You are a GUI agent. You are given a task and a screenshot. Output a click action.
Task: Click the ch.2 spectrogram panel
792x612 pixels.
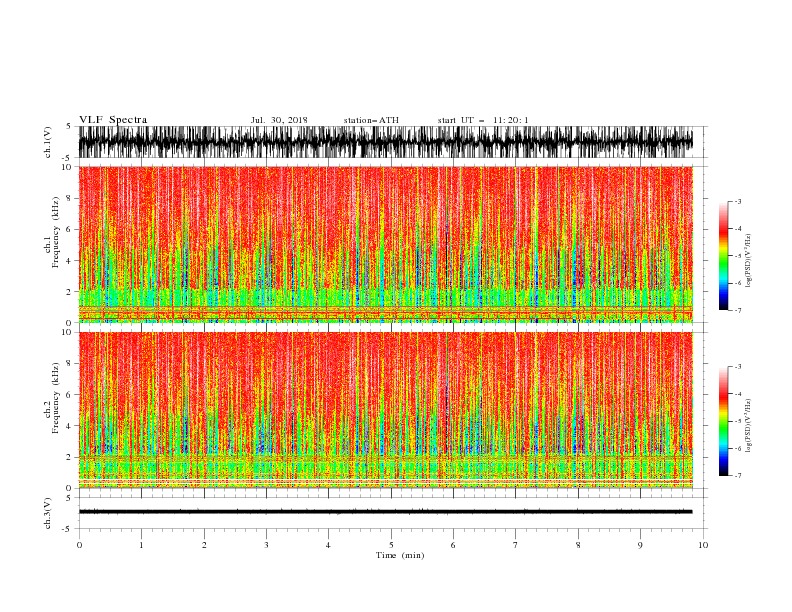(x=386, y=410)
